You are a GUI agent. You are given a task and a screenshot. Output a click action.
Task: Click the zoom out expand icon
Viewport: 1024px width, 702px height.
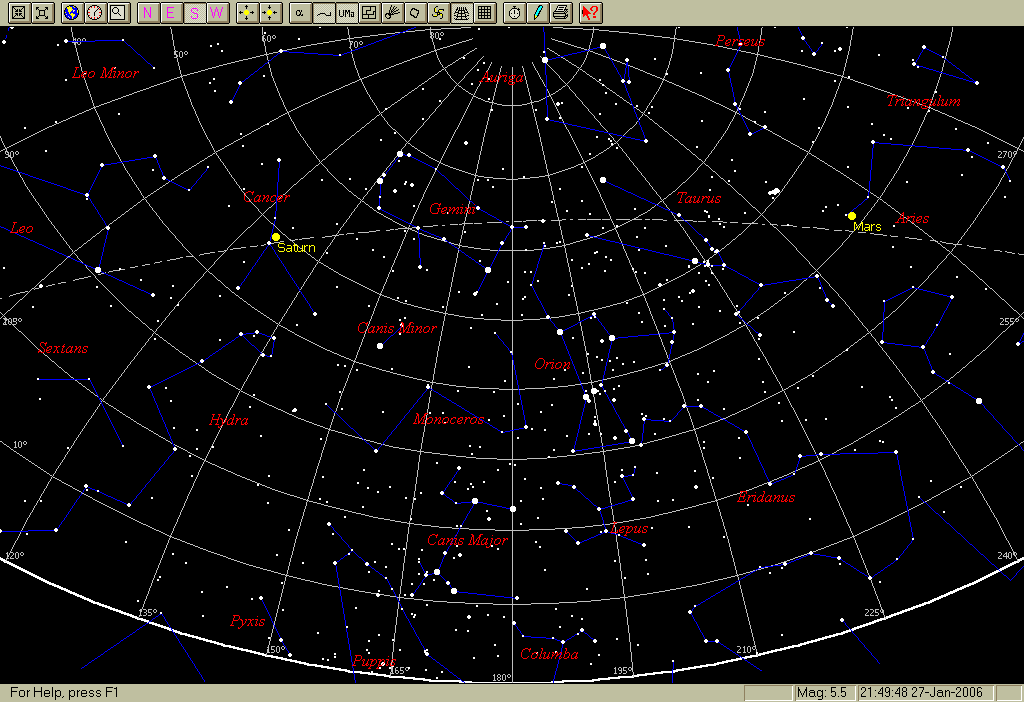pyautogui.click(x=42, y=12)
